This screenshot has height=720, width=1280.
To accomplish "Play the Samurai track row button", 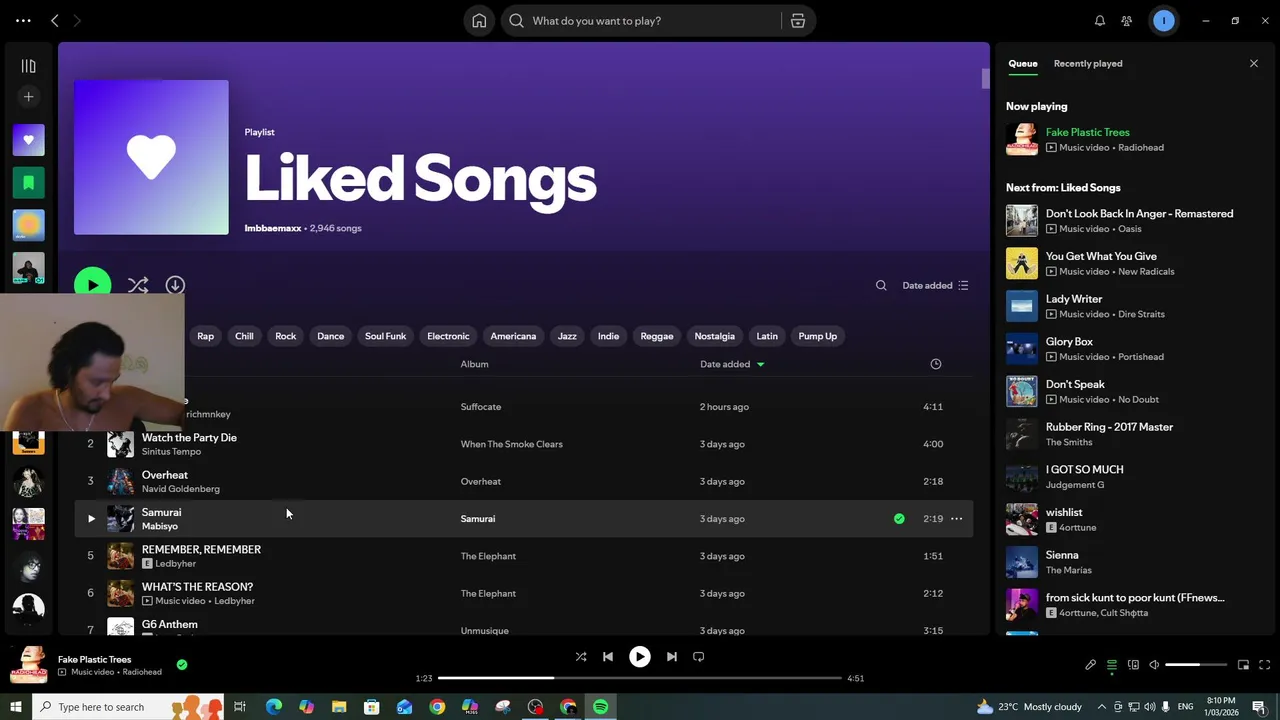I will click(x=91, y=519).
